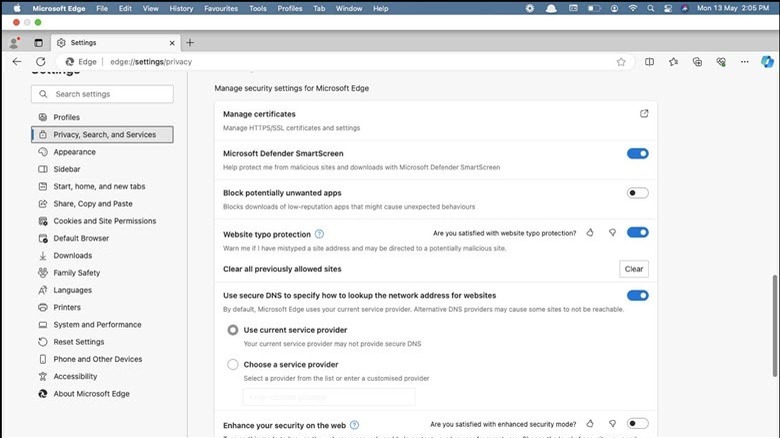This screenshot has width=780, height=438.
Task: Clear all previously allowed sites
Action: (633, 269)
